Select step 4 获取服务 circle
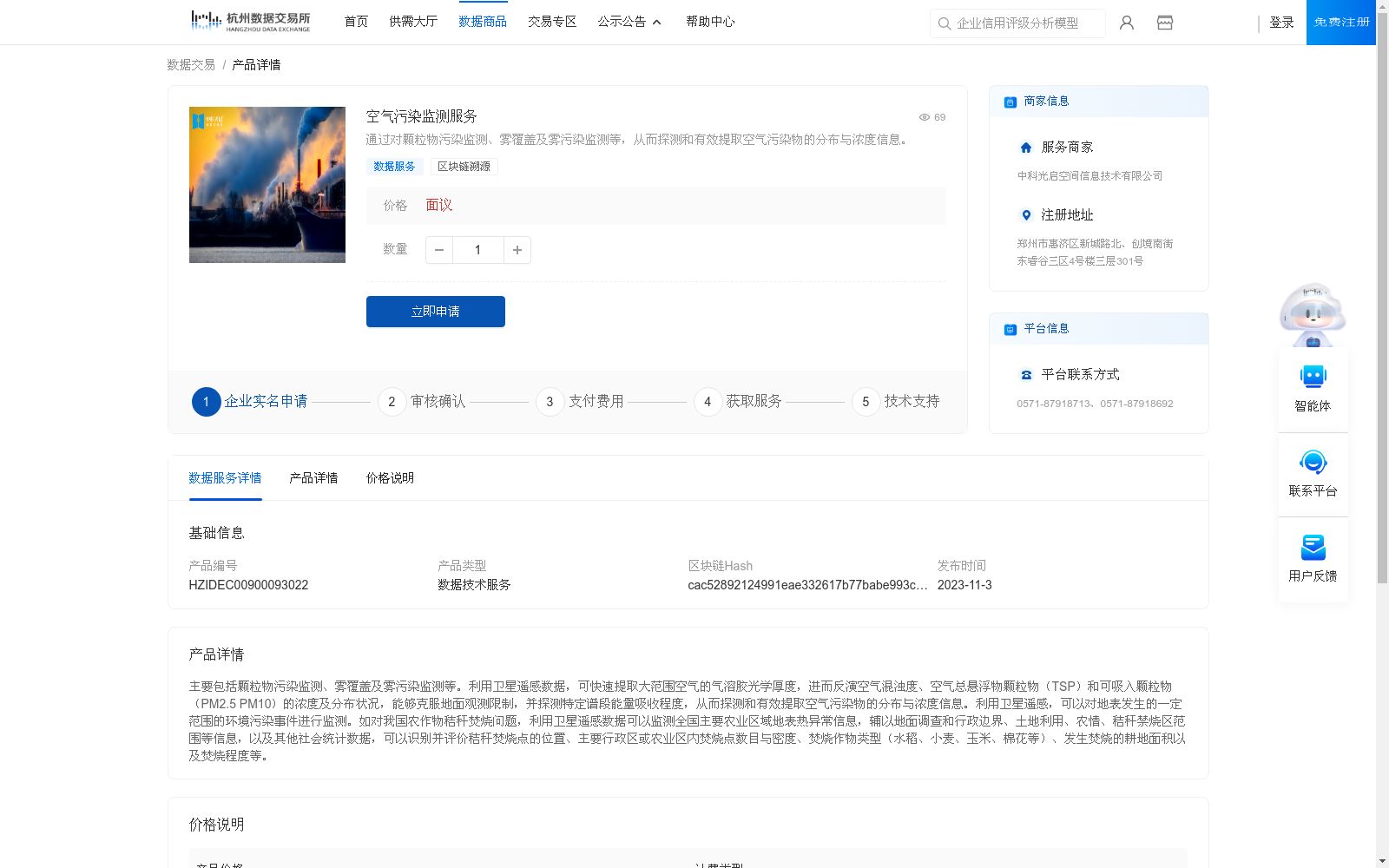This screenshot has height=868, width=1389. (708, 402)
